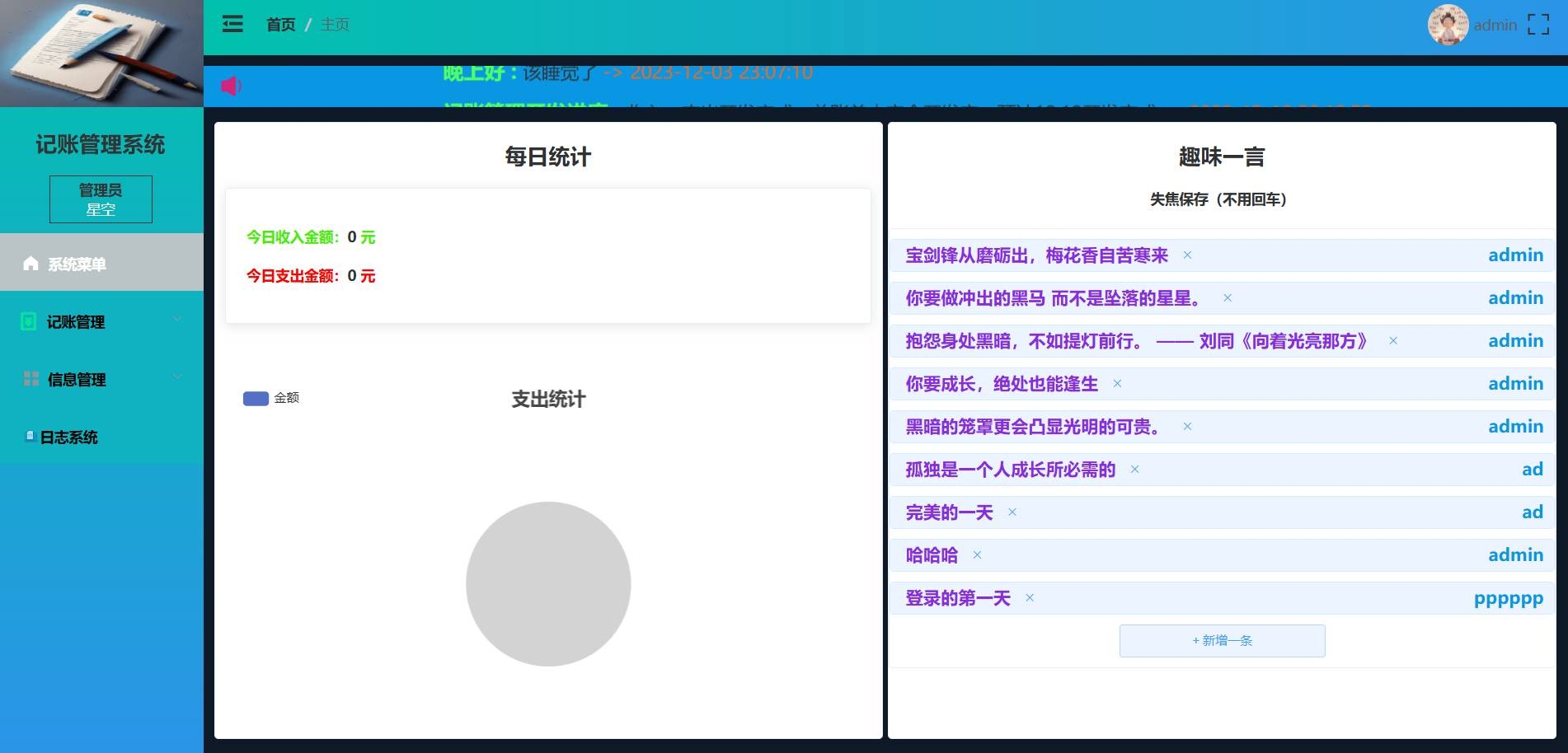The image size is (1568, 753).
Task: Click author admin on 宝剑锋从磨砺出 row
Action: tap(1515, 255)
